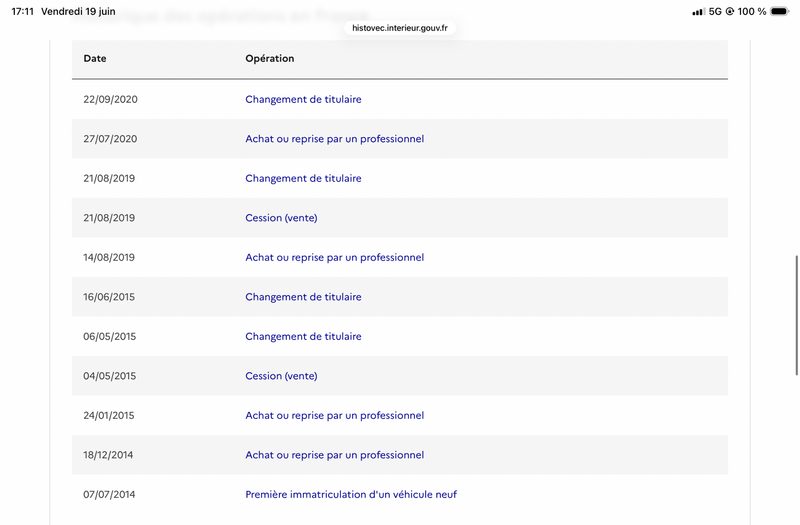Open the 21/08/2019 Cession (vente) link
Screen dimensions: 800x525
(x=281, y=218)
